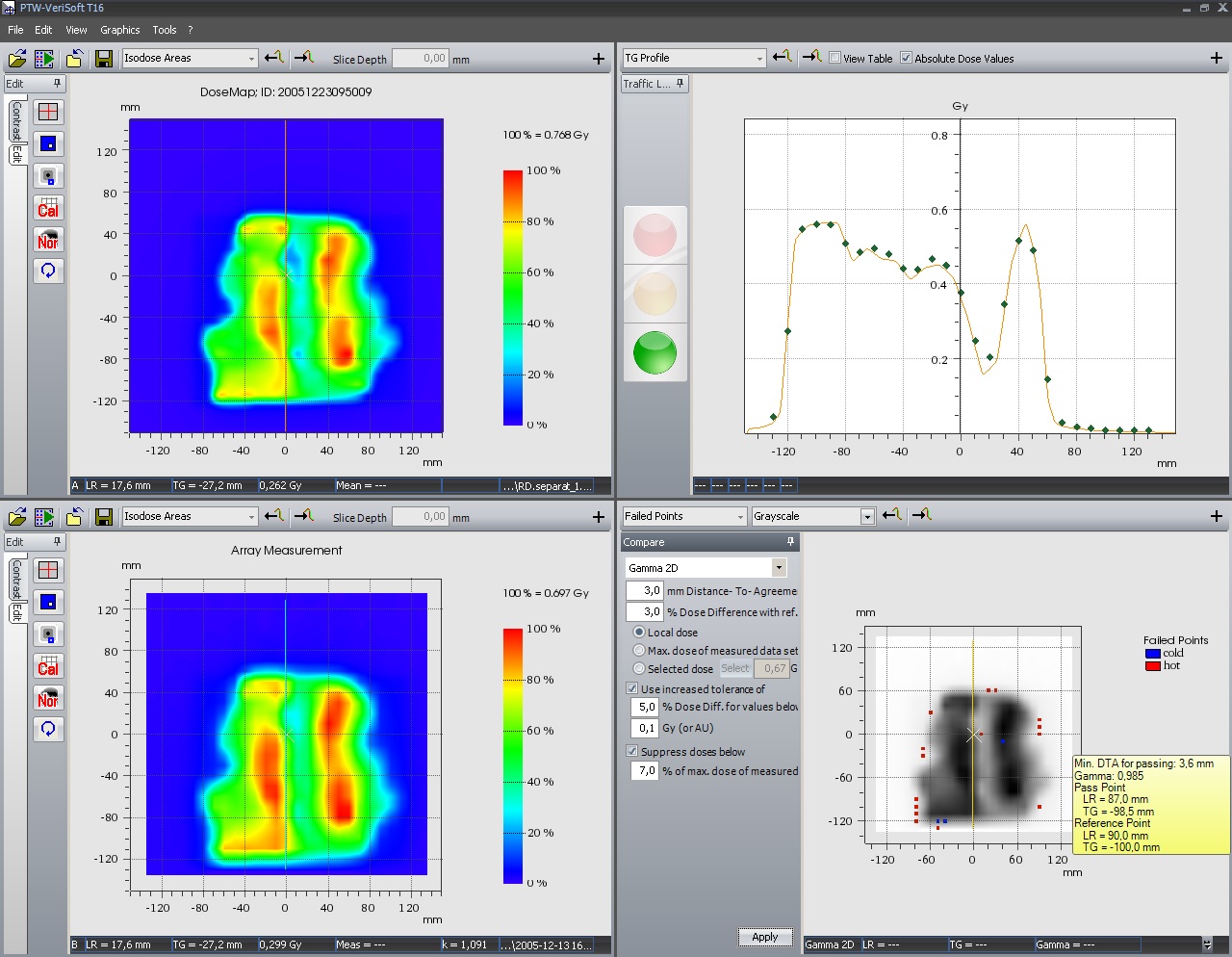This screenshot has height=957, width=1232.
Task: Pin the Compare panel
Action: coord(791,542)
